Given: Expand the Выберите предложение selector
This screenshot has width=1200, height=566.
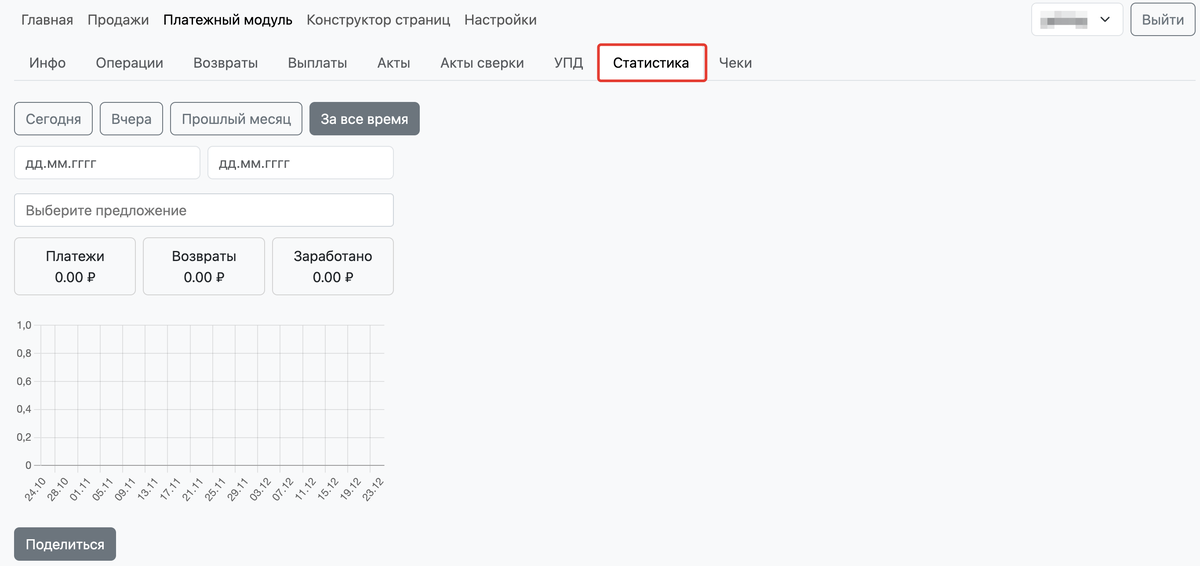Looking at the screenshot, I should click(204, 210).
